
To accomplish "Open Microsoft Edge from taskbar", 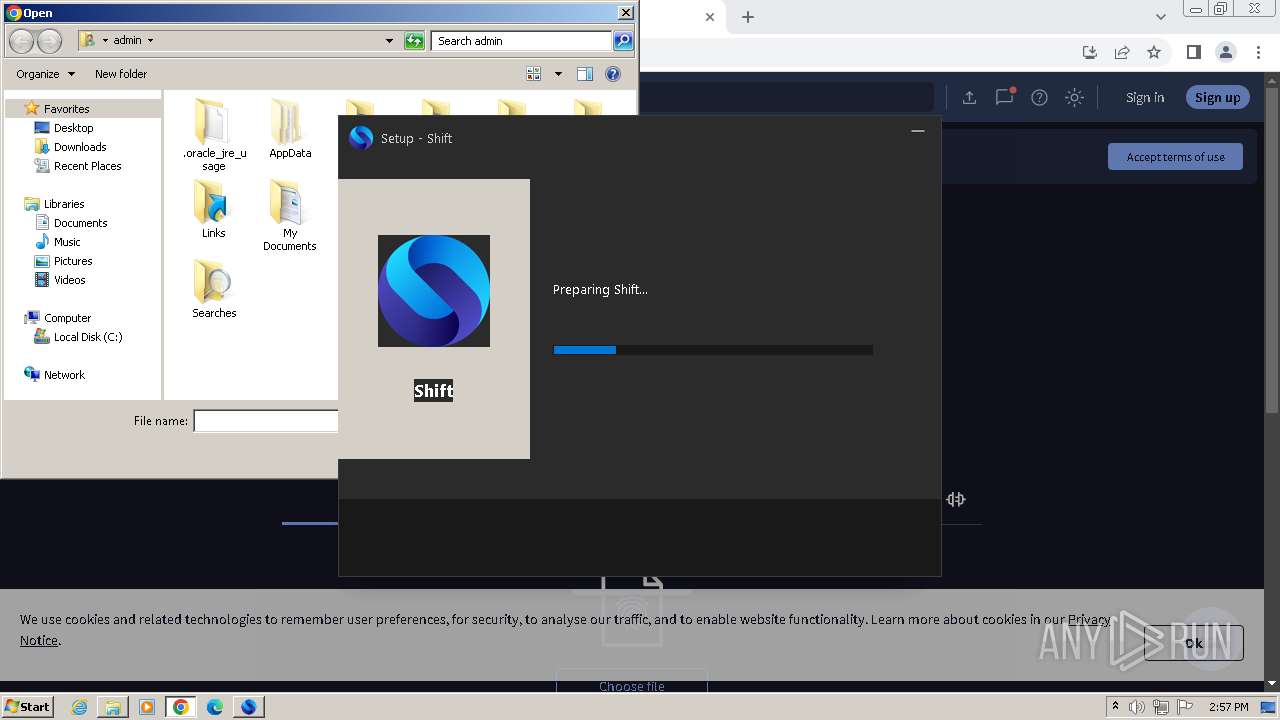I will point(215,707).
